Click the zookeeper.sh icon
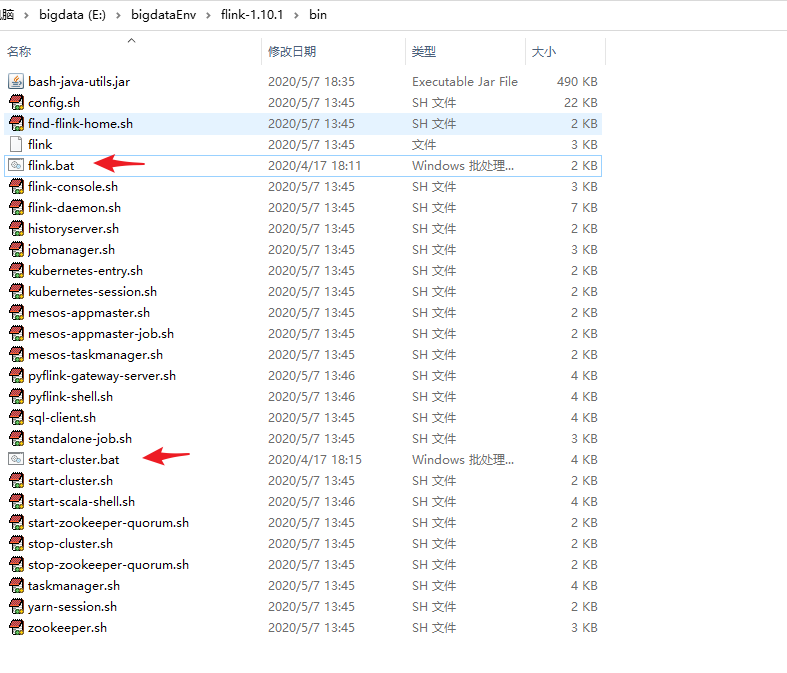 pos(16,628)
